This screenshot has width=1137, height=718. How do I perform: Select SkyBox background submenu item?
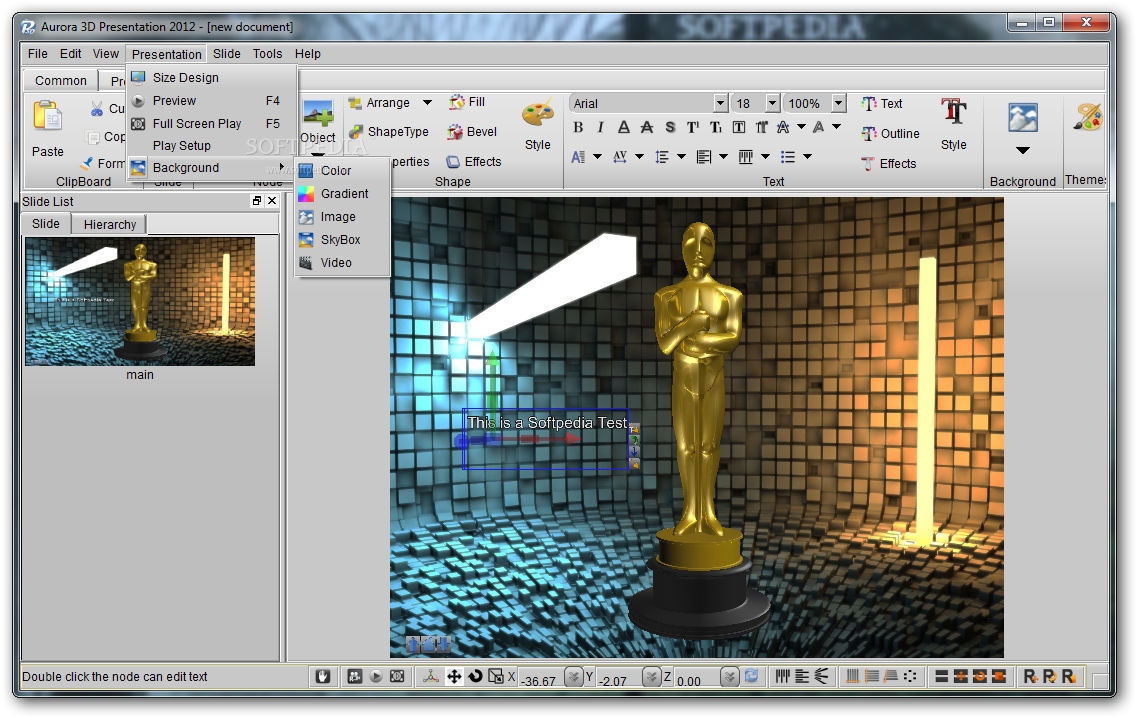342,240
